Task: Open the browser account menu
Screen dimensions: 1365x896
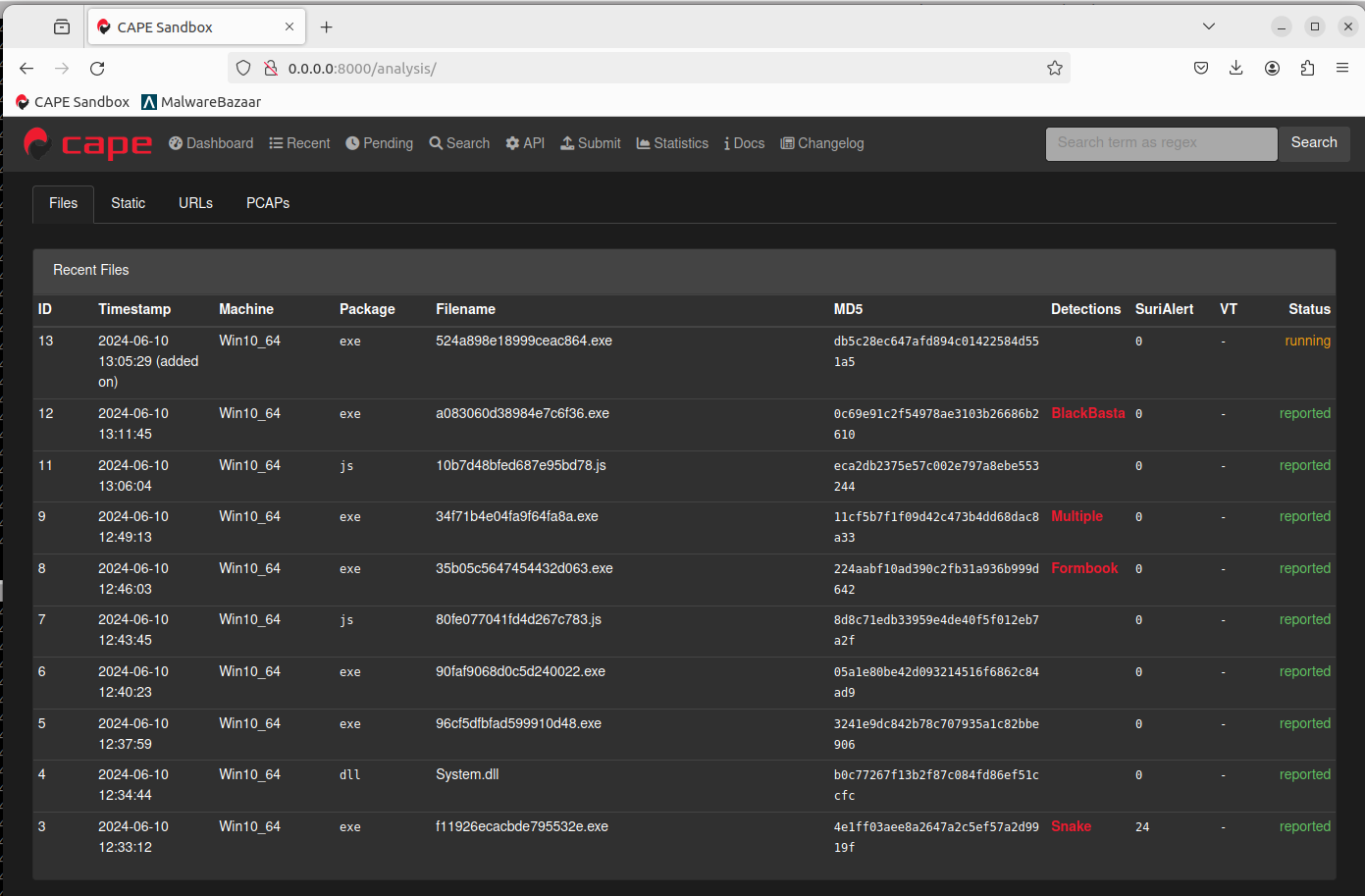Action: 1272,68
